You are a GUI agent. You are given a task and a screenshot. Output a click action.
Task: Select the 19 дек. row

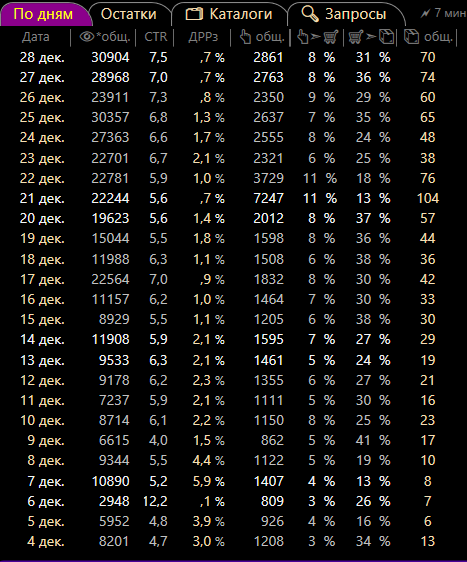[229, 239]
